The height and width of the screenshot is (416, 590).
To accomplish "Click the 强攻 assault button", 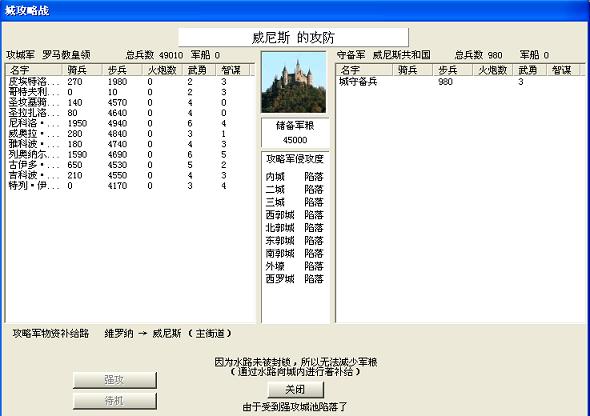I will [x=115, y=380].
